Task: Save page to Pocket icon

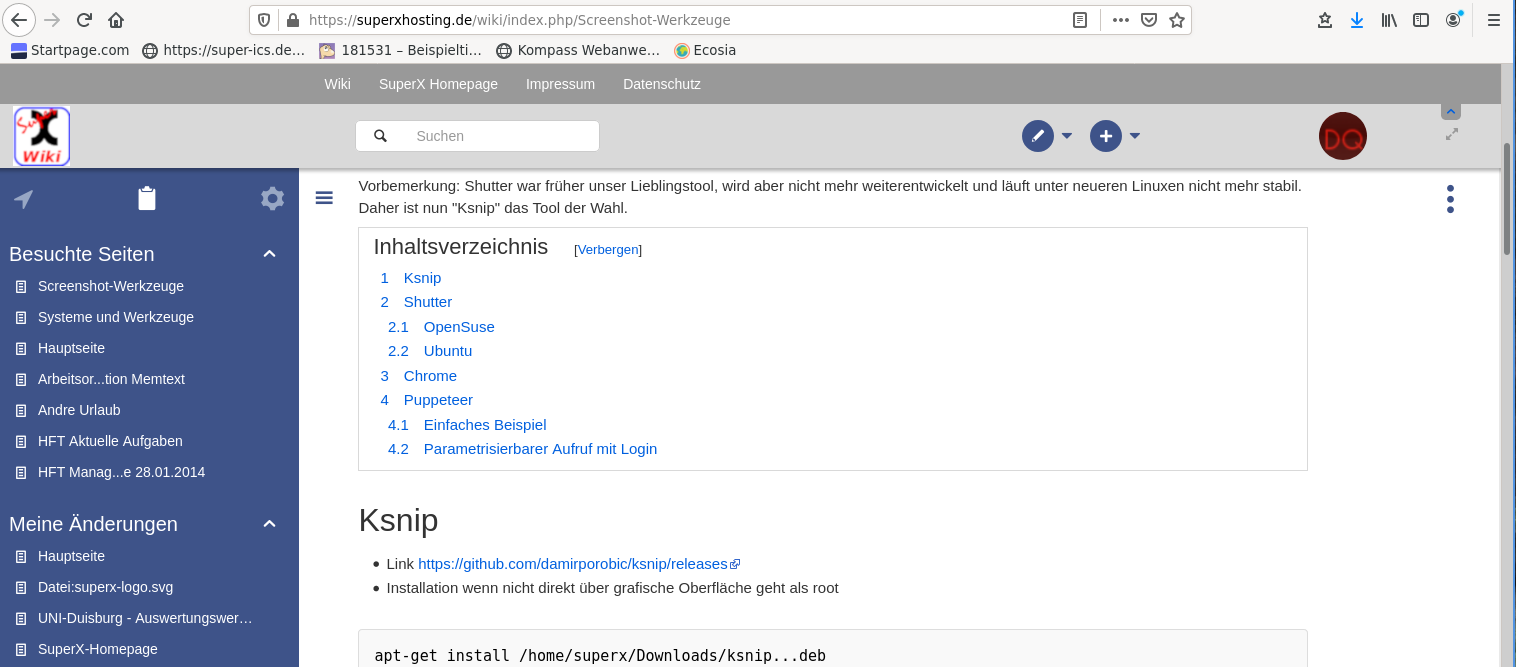Action: 1149,20
